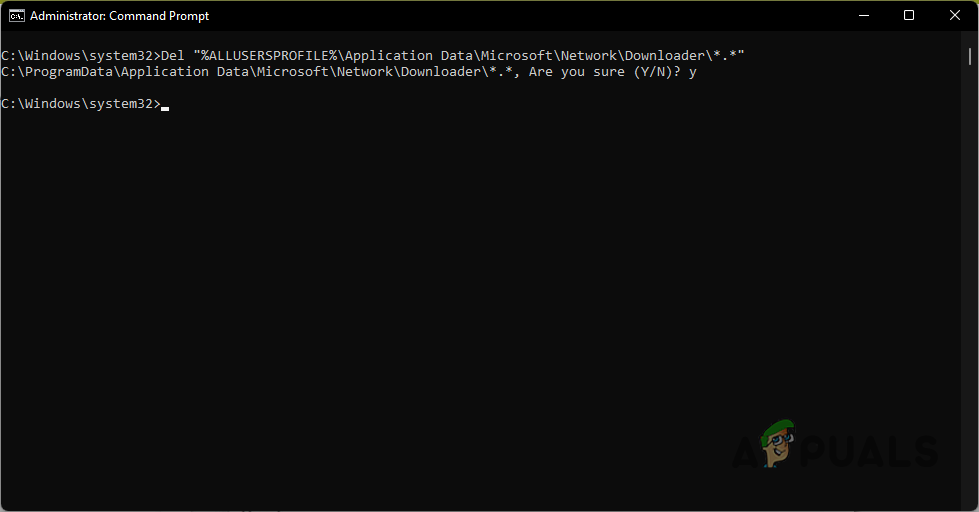
Task: Click the "Del" command word
Action: click(x=172, y=56)
